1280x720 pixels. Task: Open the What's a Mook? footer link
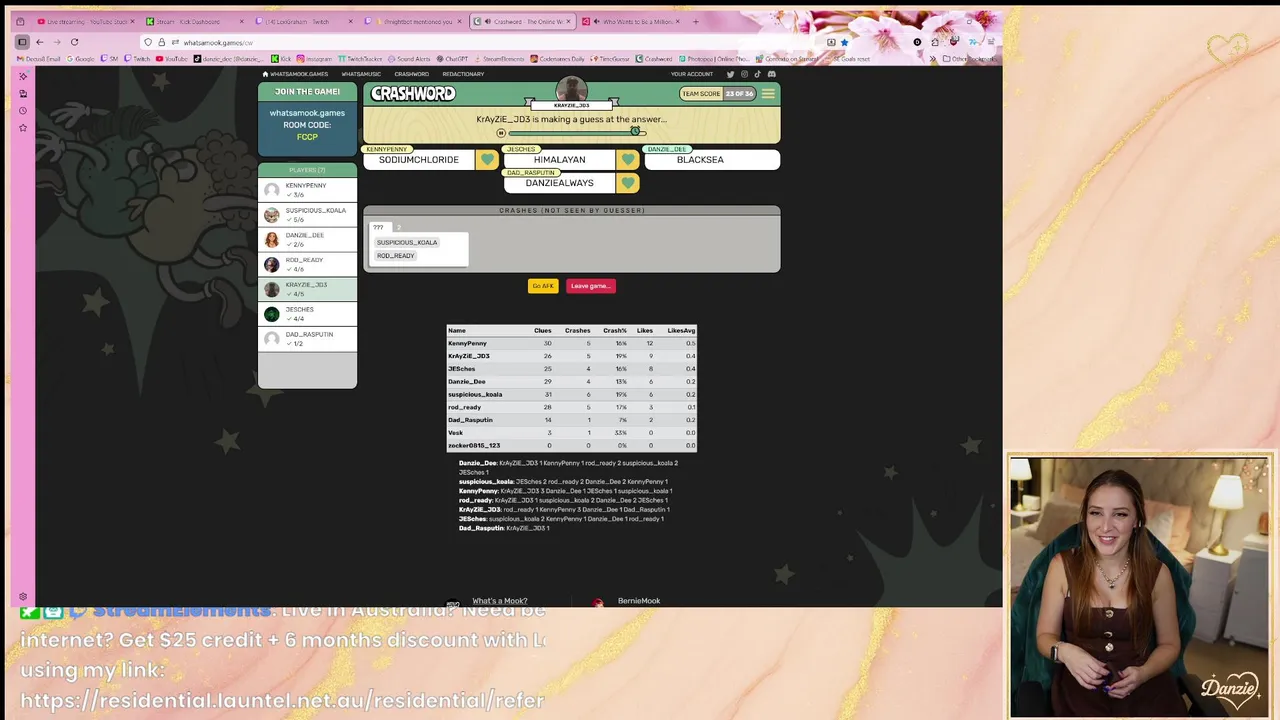[499, 601]
